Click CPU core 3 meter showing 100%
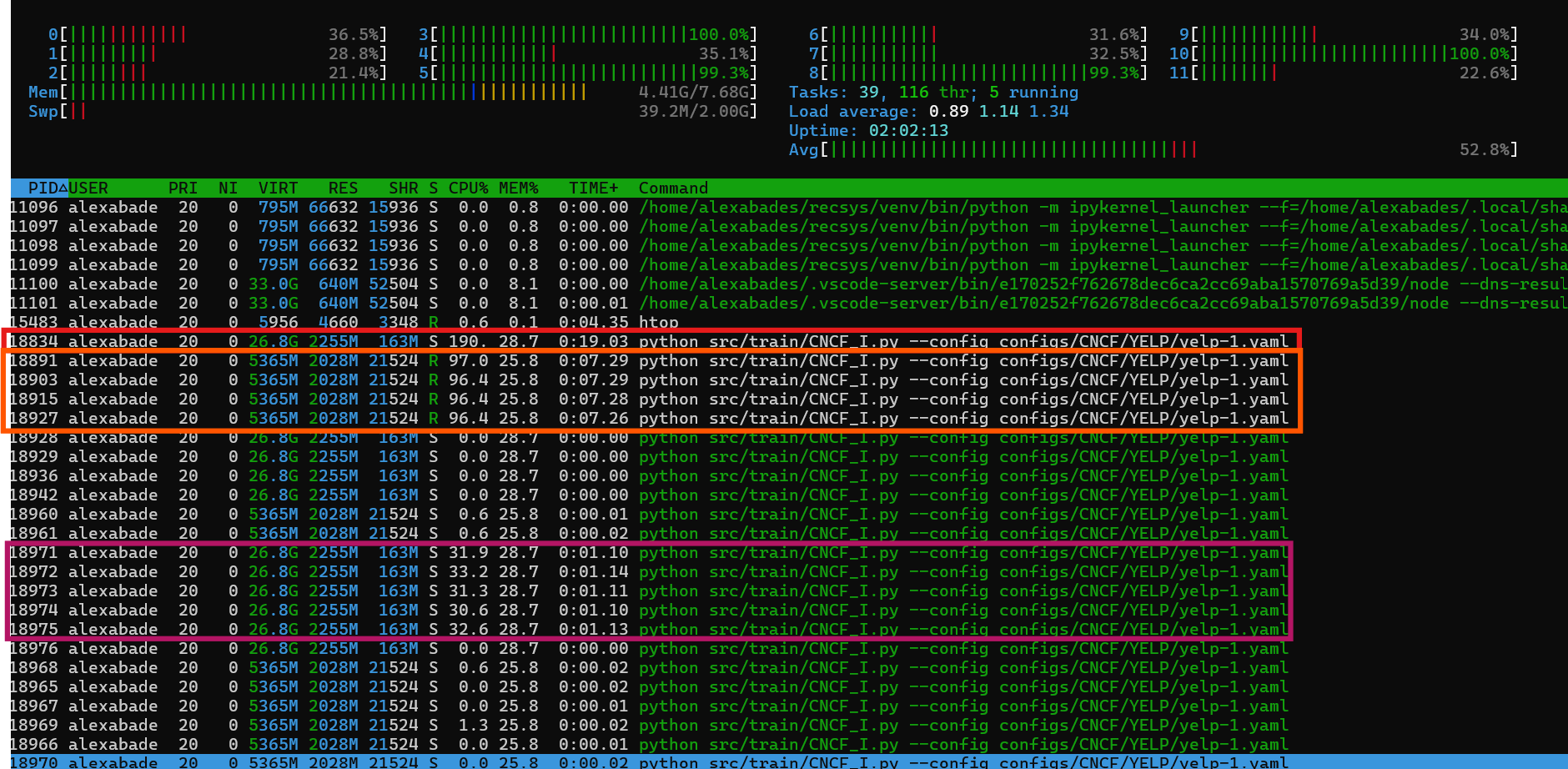Screen dimensions: 1568x769 coord(584,34)
